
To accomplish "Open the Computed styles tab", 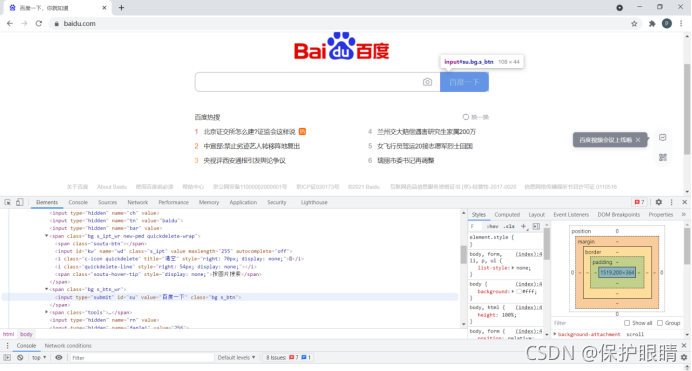I will coord(507,214).
